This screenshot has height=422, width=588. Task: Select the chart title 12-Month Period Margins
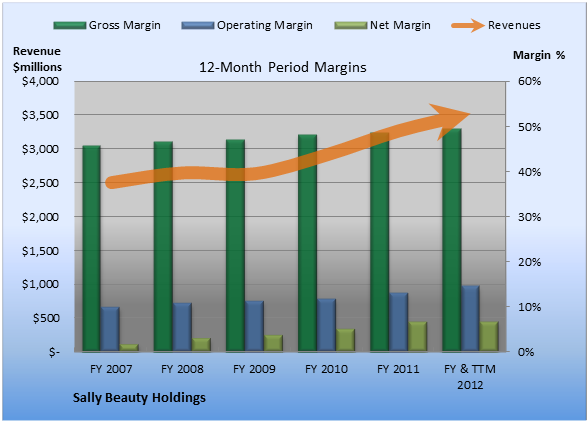(x=283, y=68)
